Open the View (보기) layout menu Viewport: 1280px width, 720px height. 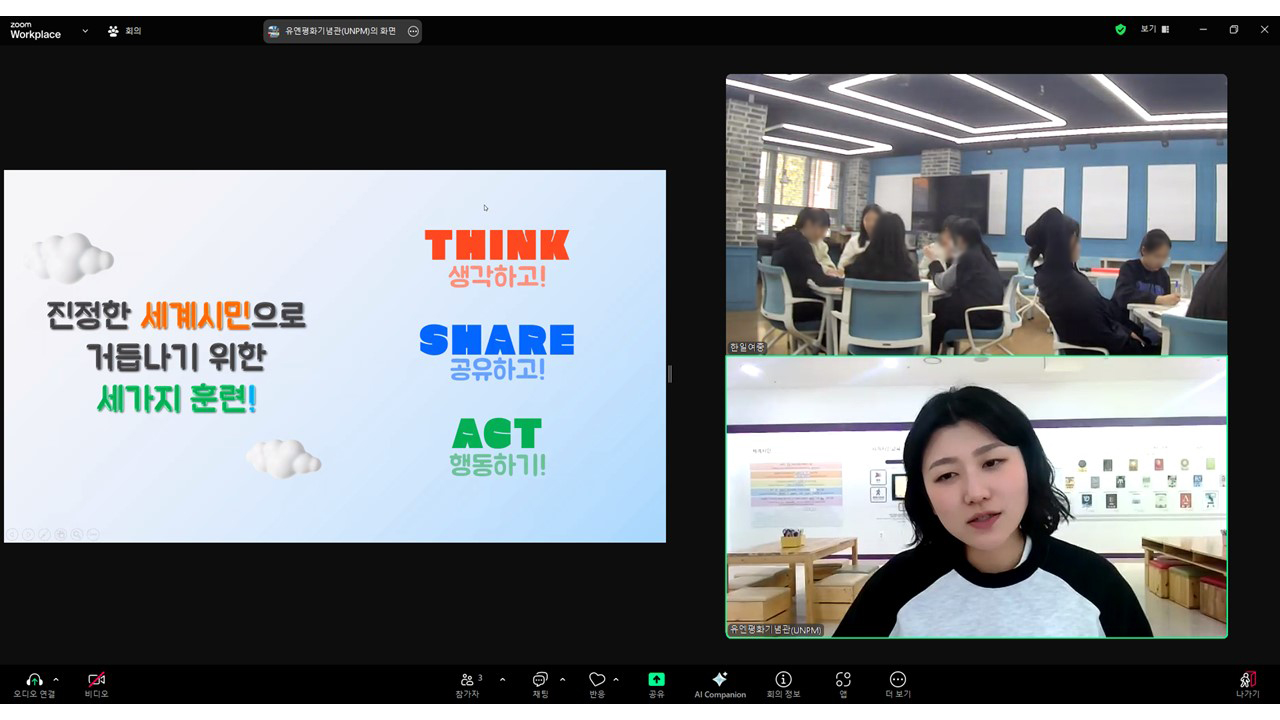[1154, 30]
